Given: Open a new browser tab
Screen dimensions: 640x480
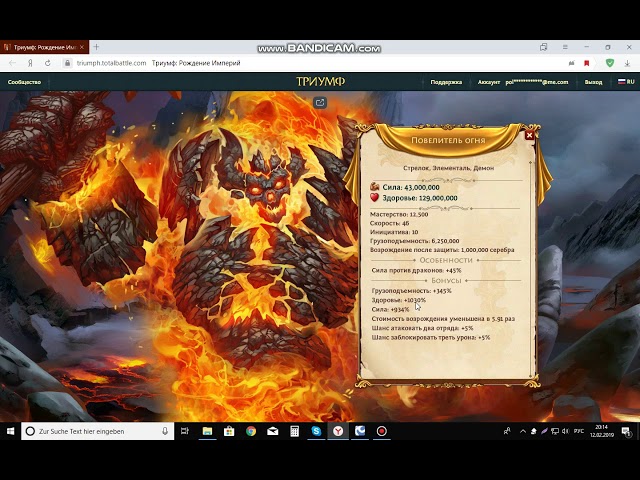Looking at the screenshot, I should [96, 47].
